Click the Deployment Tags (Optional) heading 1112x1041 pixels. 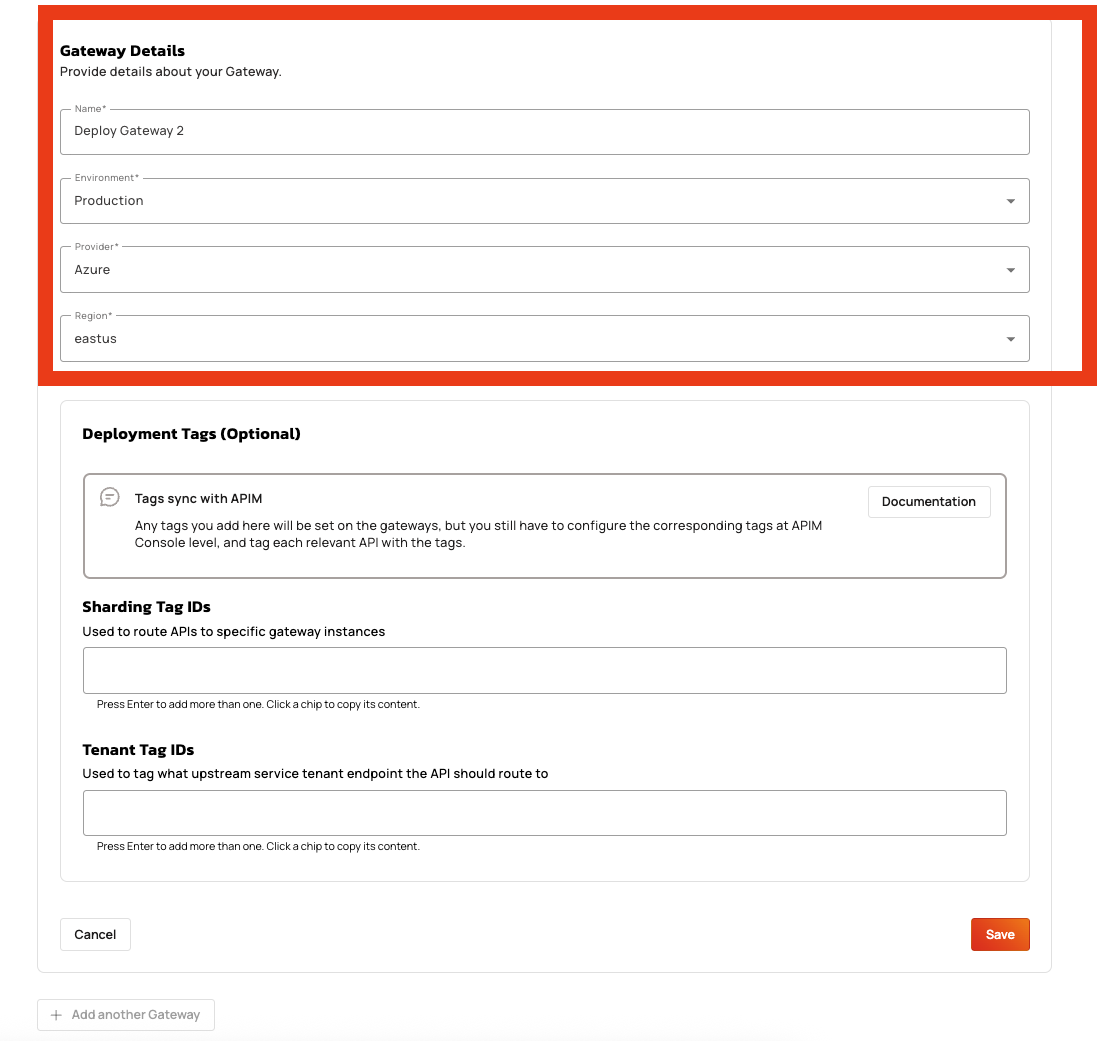pyautogui.click(x=191, y=434)
